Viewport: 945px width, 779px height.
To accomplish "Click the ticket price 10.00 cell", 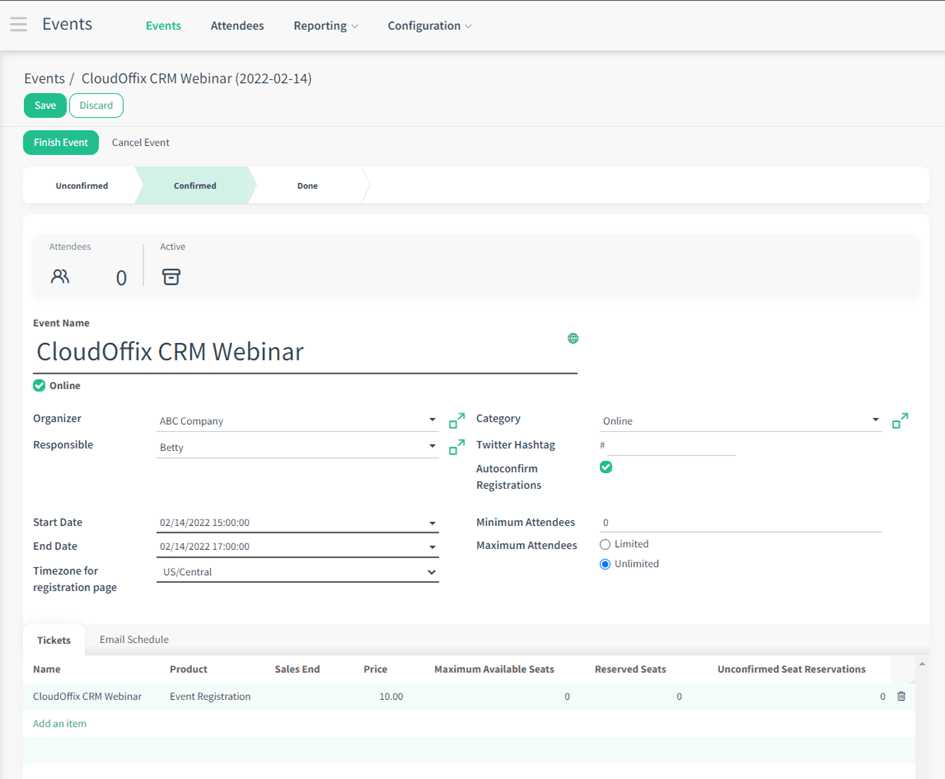I will coord(391,696).
